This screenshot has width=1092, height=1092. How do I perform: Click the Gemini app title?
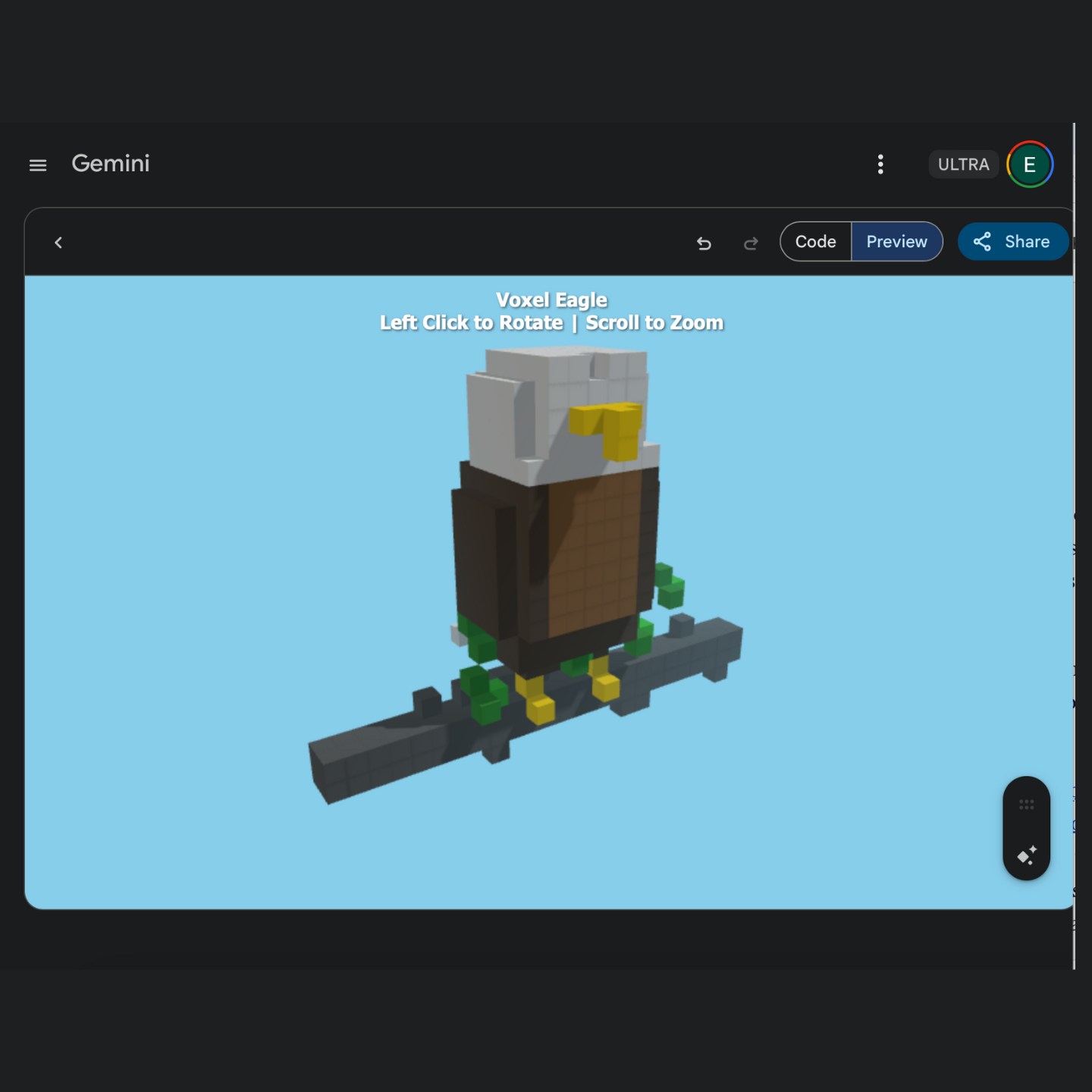point(111,164)
